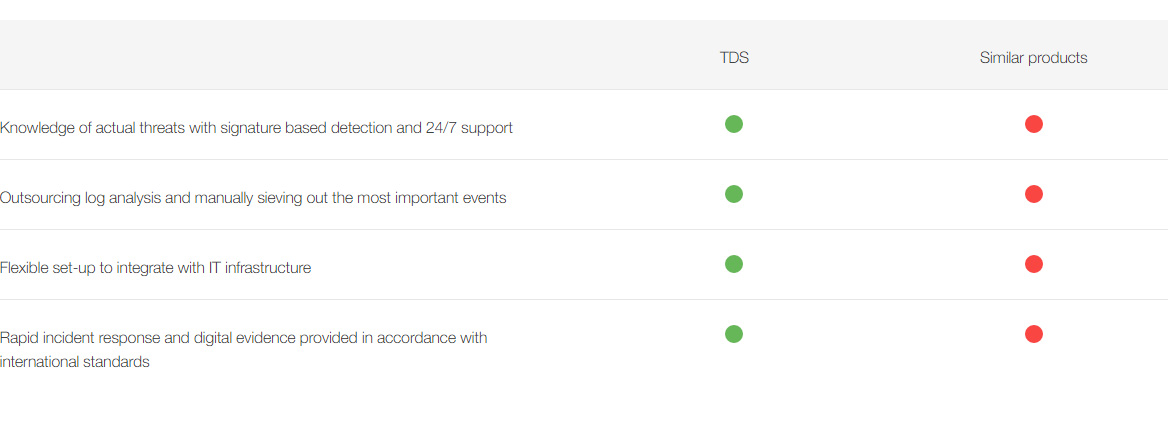The image size is (1168, 422).
Task: Click green dot for flexible set-up row
Action: pos(734,264)
